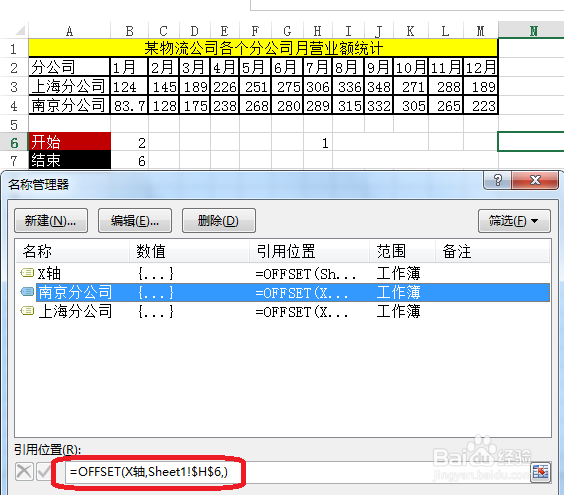Select cell B7 containing 6

[129, 160]
